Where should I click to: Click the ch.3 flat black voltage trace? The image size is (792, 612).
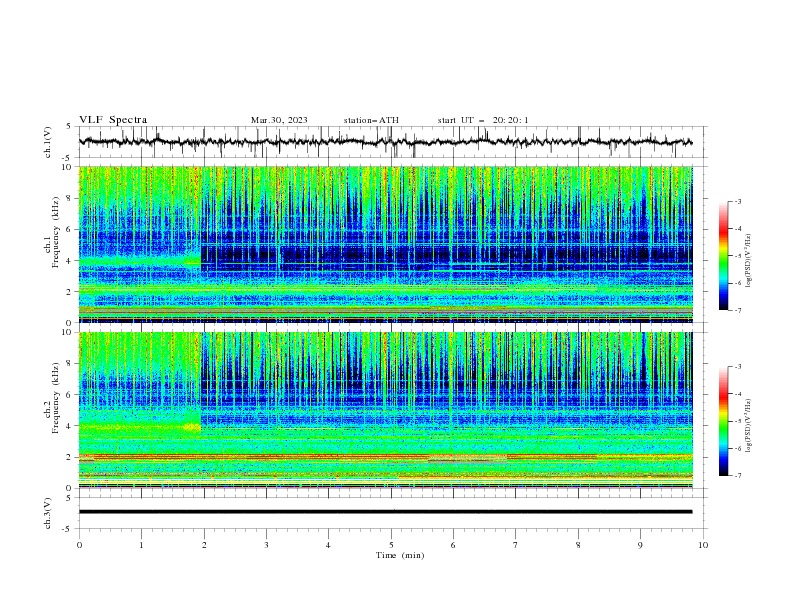tap(385, 512)
